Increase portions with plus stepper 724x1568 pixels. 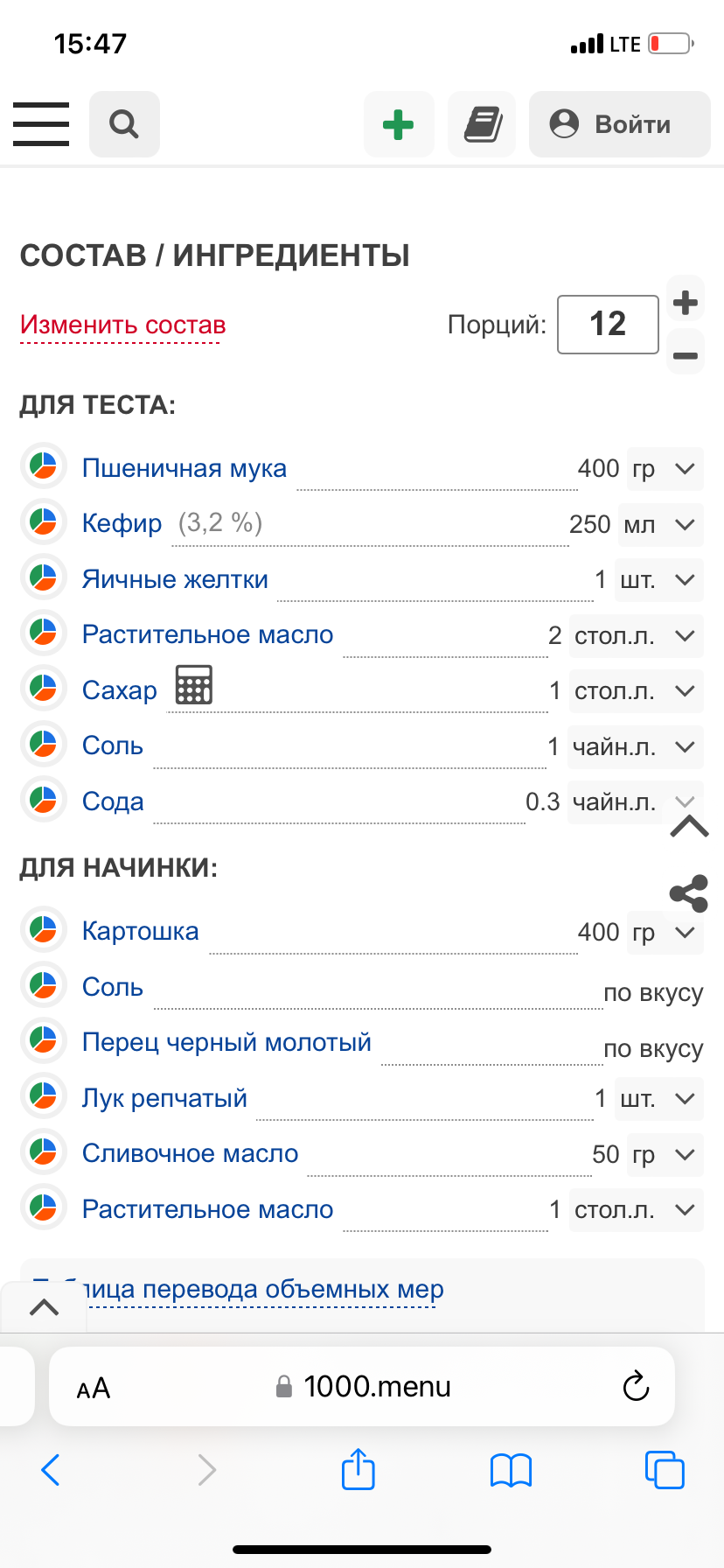[686, 303]
